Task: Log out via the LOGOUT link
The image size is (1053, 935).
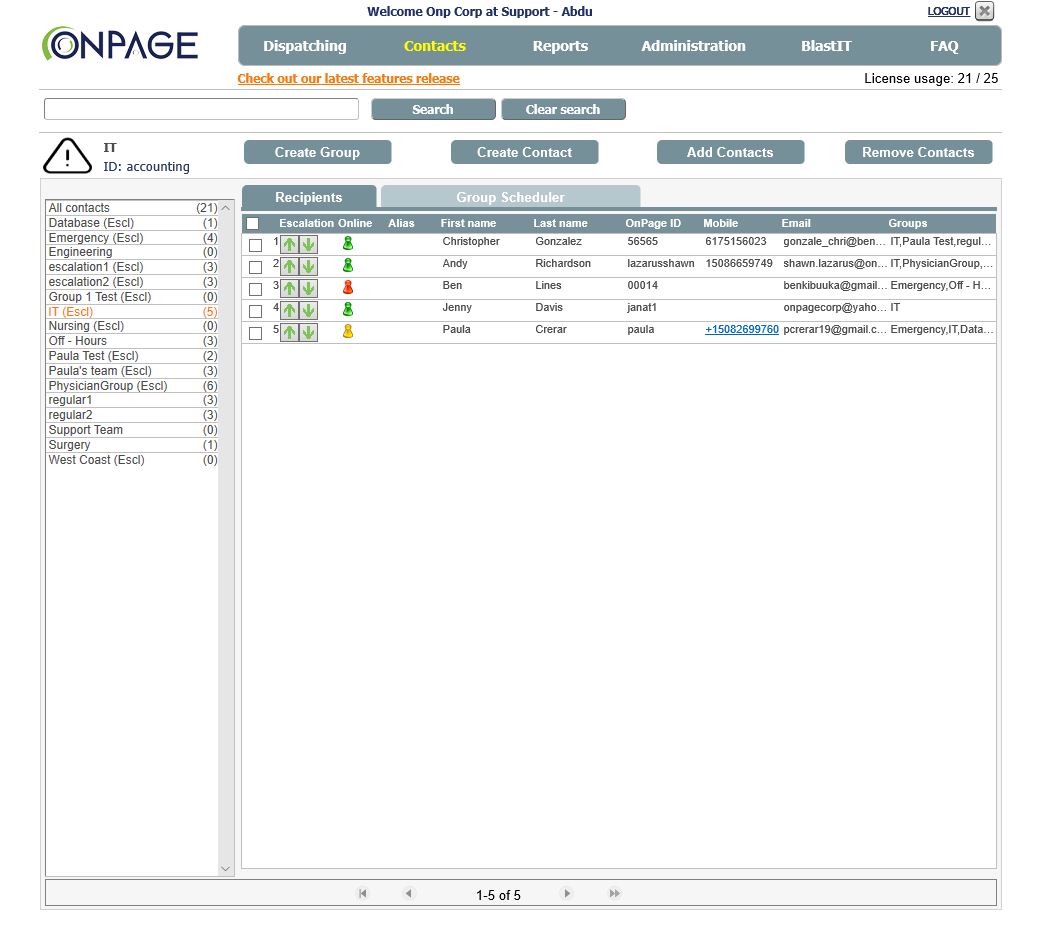Action: point(948,11)
